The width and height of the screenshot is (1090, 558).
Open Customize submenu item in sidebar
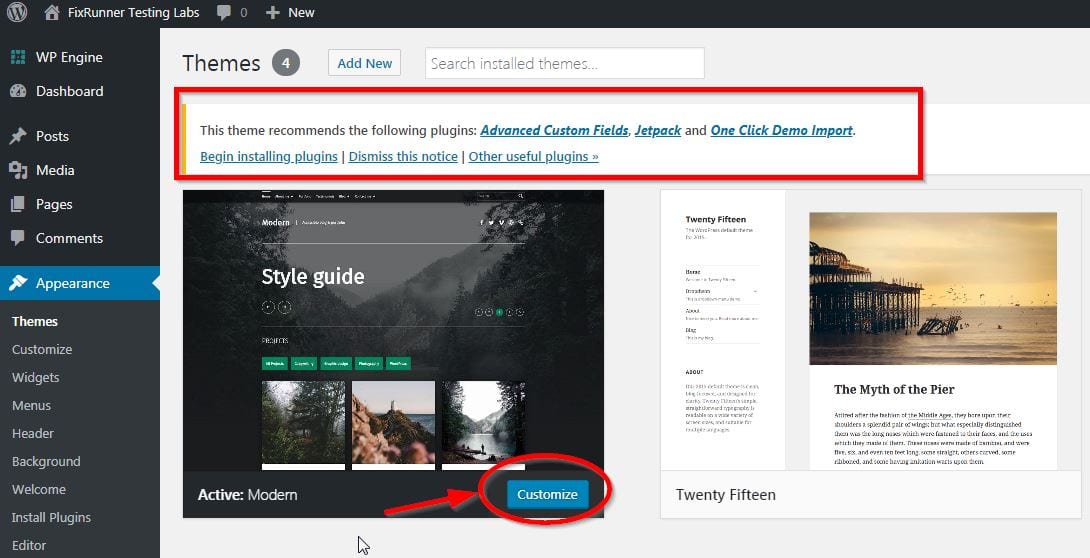42,350
